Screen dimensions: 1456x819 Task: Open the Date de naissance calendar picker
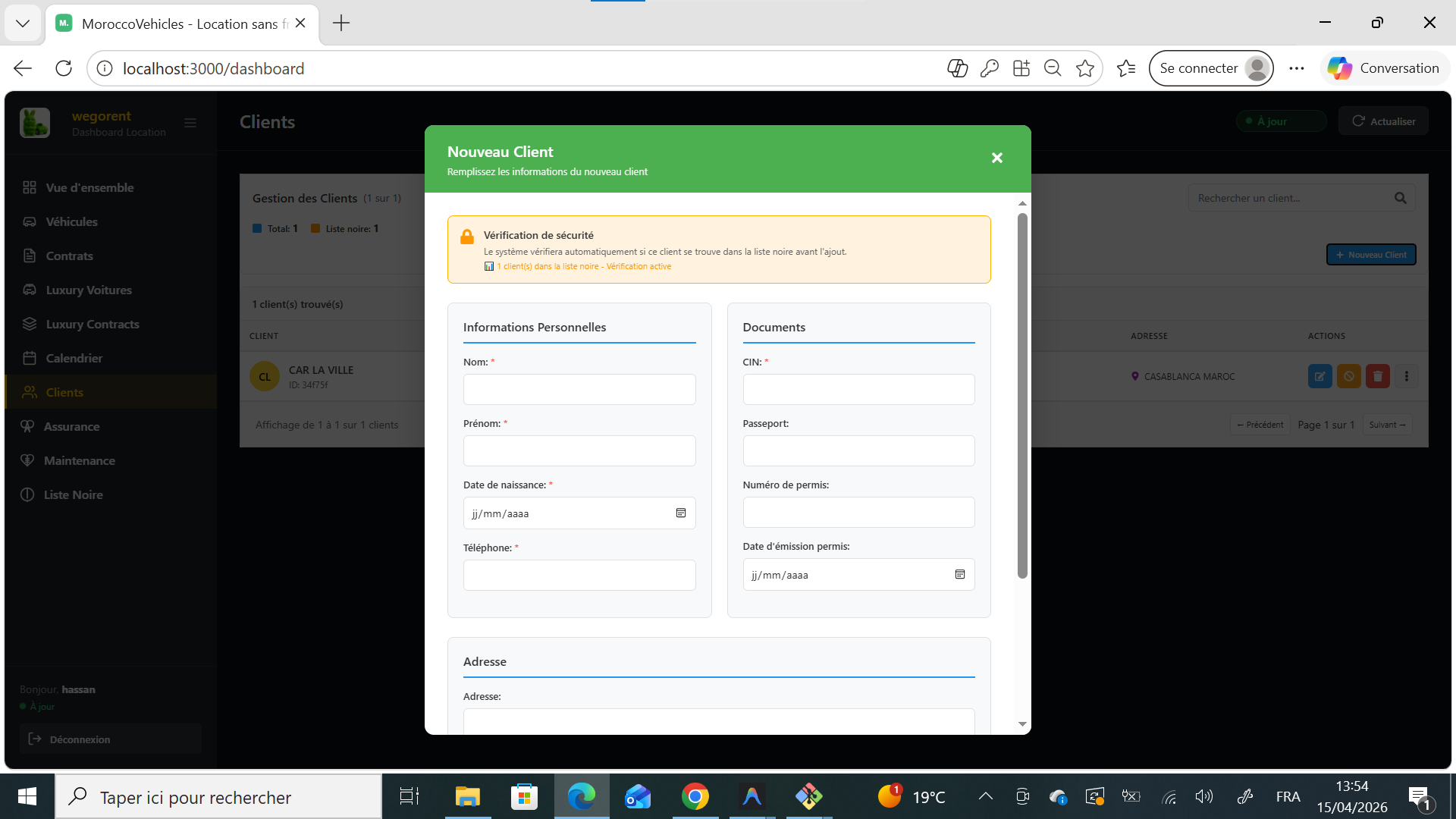(680, 513)
